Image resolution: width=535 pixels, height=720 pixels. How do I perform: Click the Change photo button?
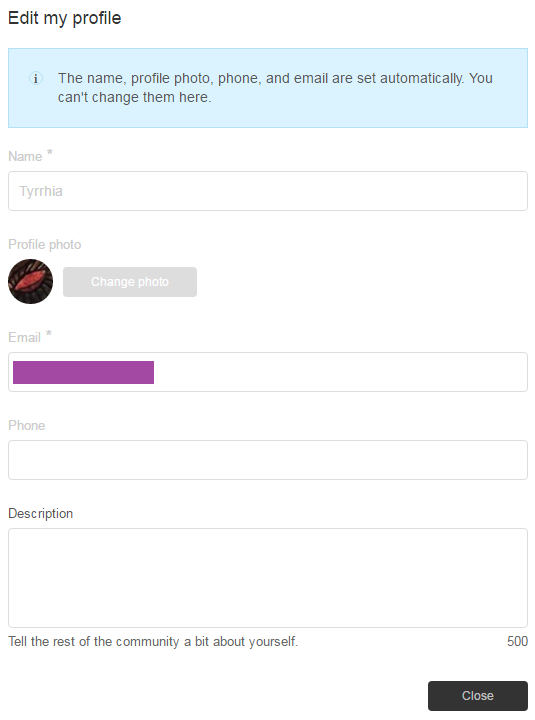(x=130, y=282)
